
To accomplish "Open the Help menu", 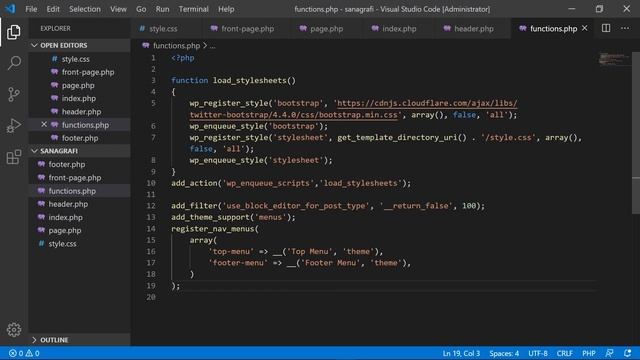I will tap(226, 9).
